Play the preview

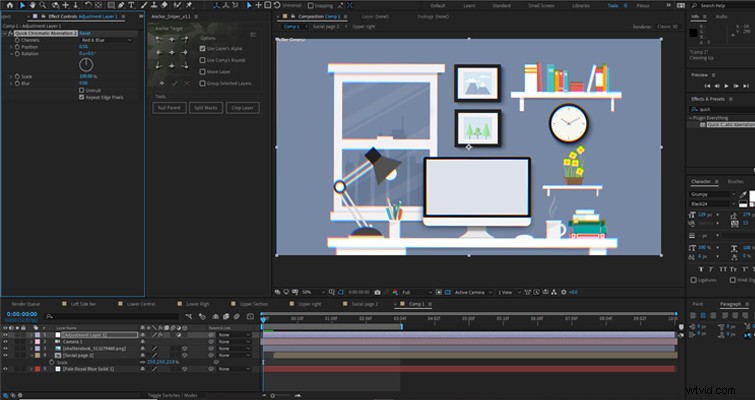(x=726, y=86)
